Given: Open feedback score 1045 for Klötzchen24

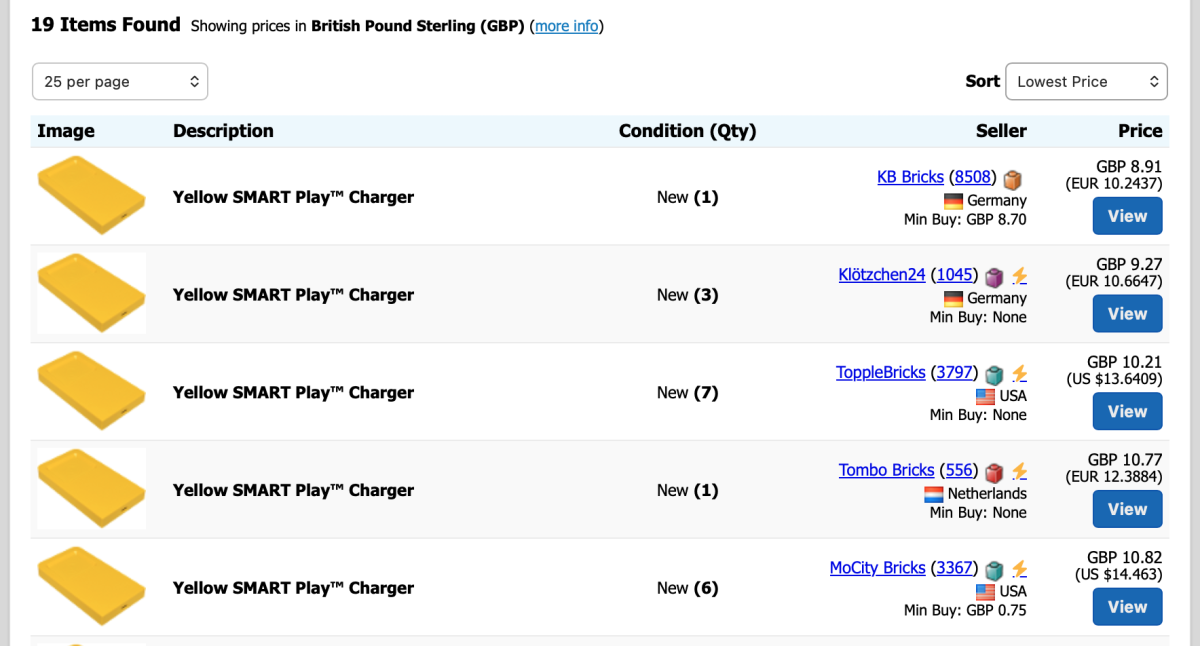Looking at the screenshot, I should pos(956,274).
